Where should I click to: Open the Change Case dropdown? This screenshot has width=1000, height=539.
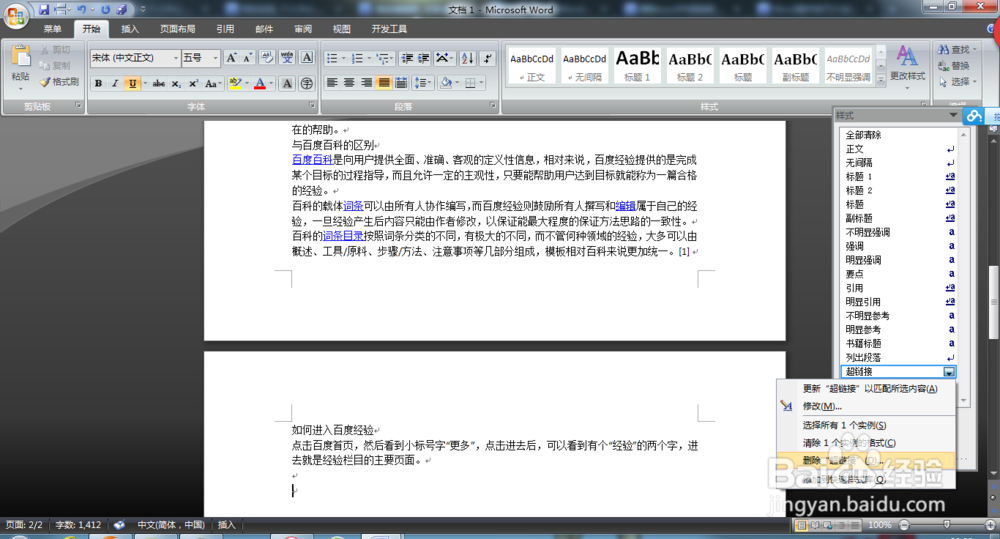tap(213, 84)
